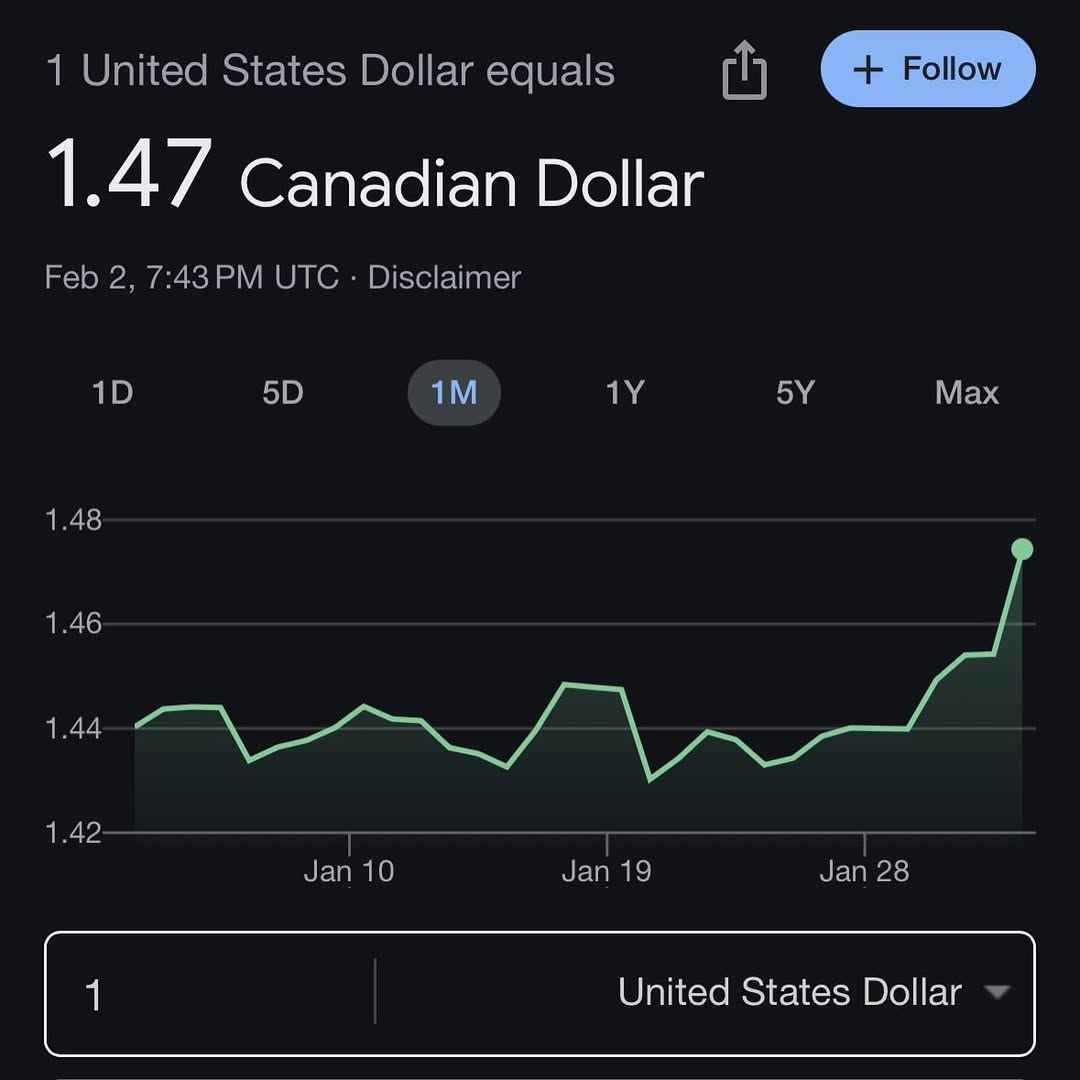
Task: Click the green endpoint dot on chart
Action: click(x=1022, y=549)
